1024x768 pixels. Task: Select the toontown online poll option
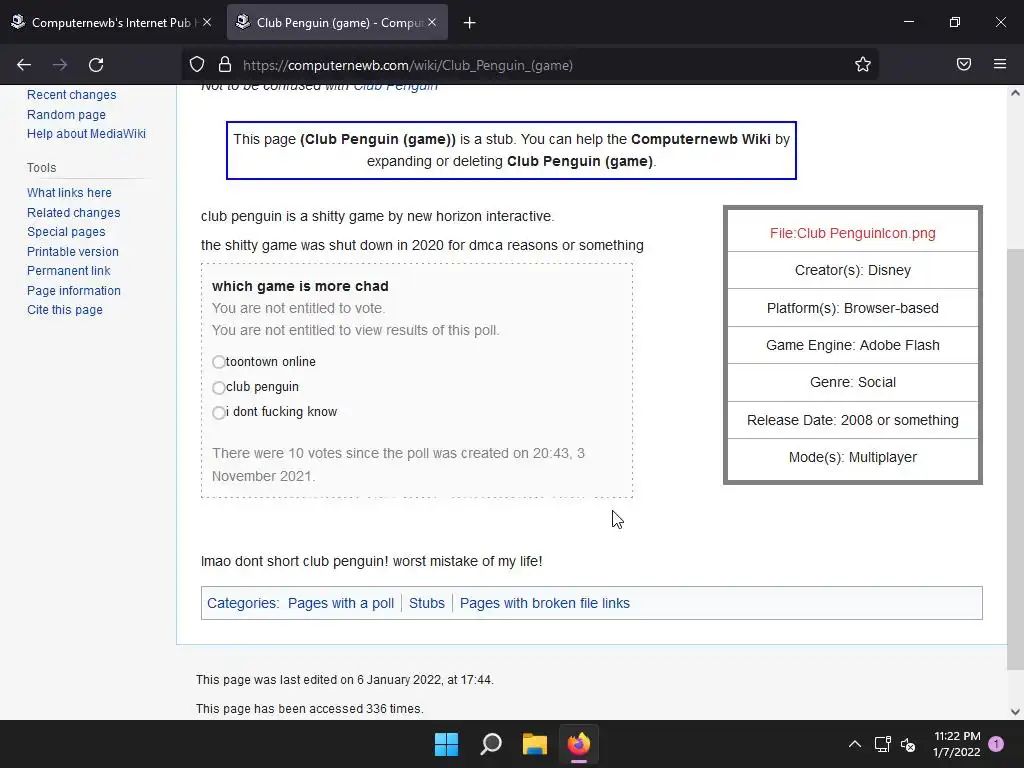(x=219, y=362)
